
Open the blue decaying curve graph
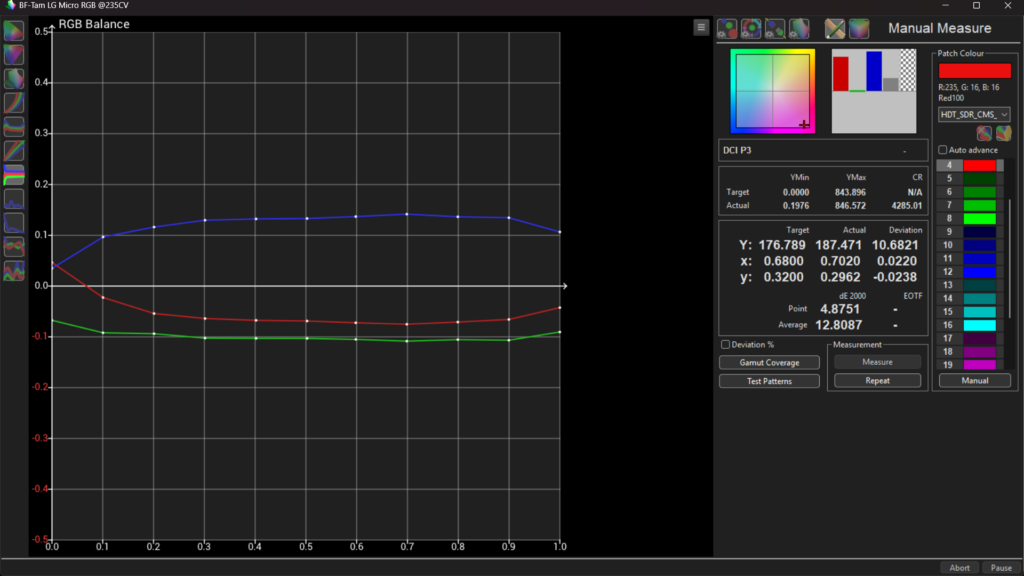point(14,223)
